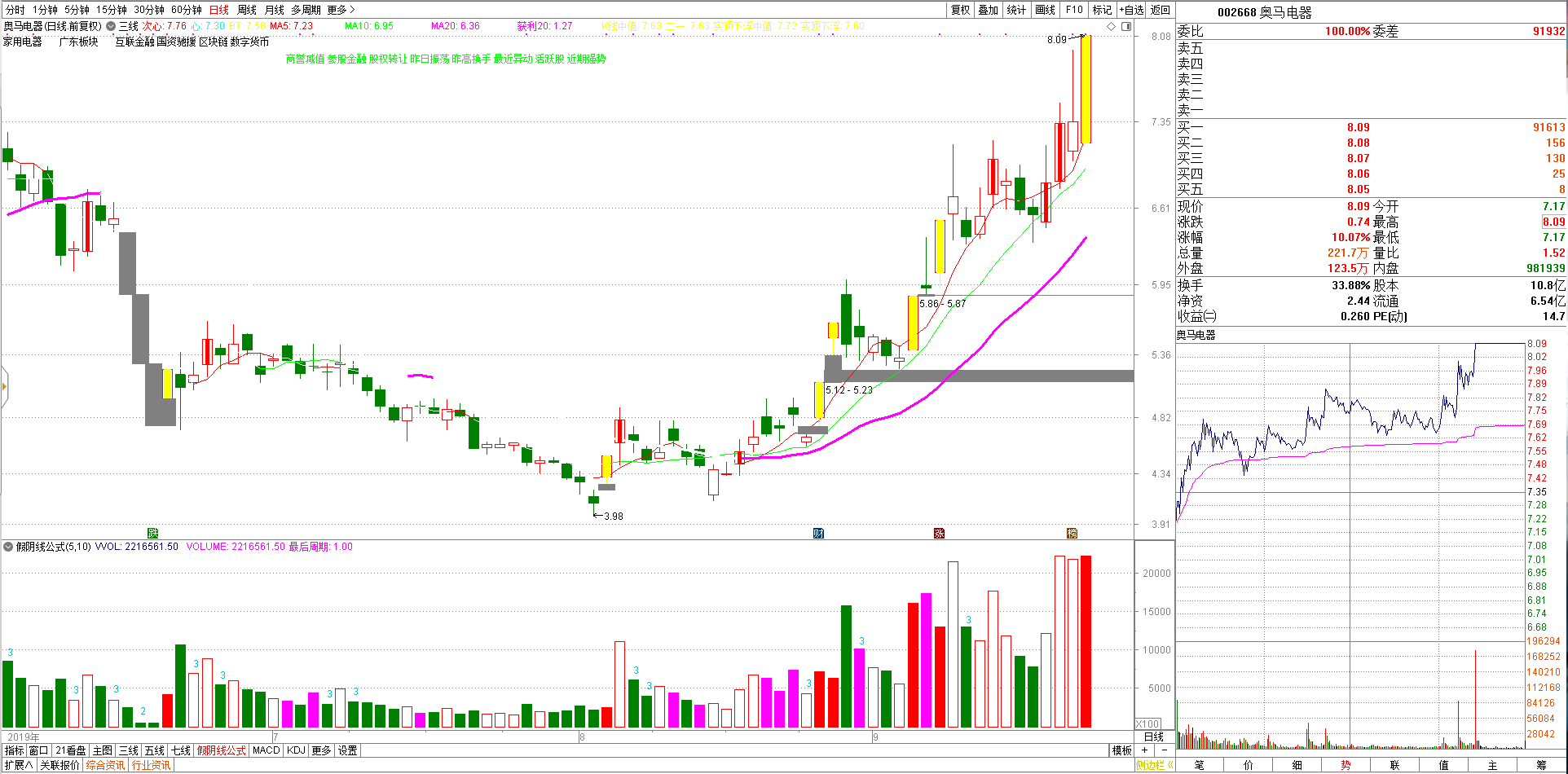Zoom in with the + button
This screenshot has height=774, width=1568.
(1145, 750)
